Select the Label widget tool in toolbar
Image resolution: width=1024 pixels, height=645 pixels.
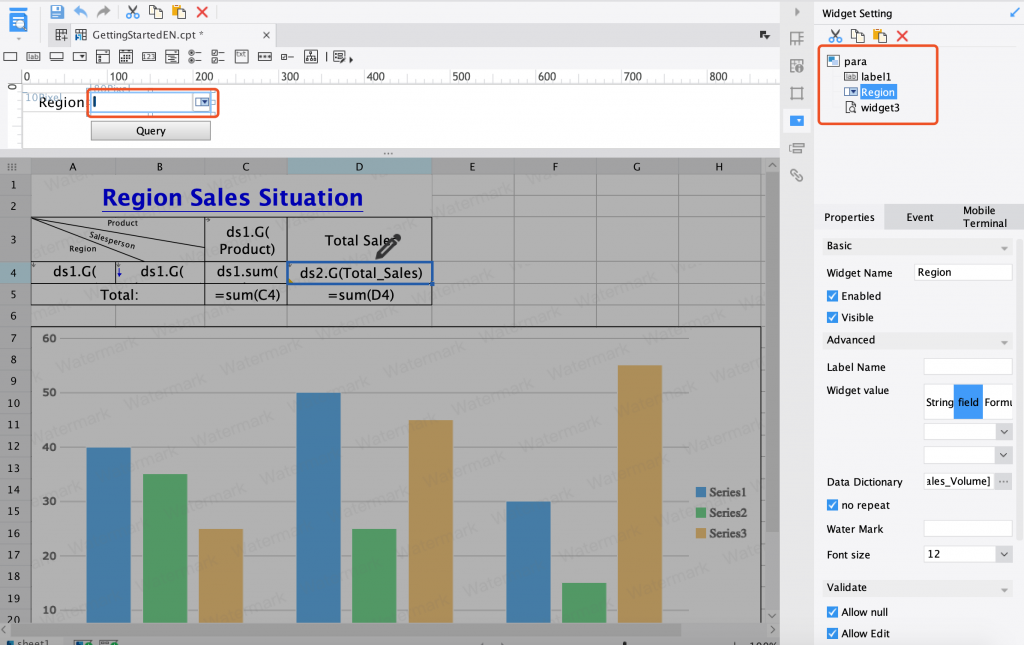[33, 57]
